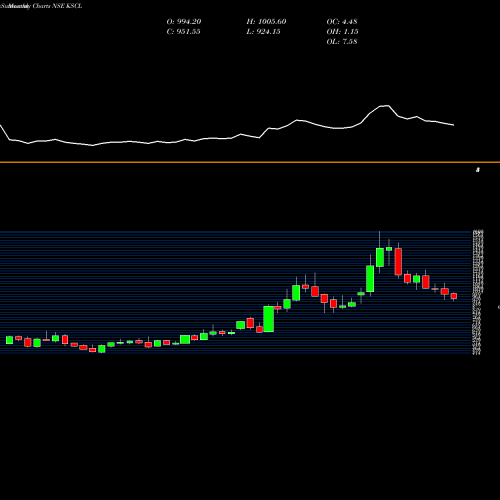Viewport: 500px width, 500px height.
Task: Click the OL: 7.58 reading
Action: coord(342,42)
